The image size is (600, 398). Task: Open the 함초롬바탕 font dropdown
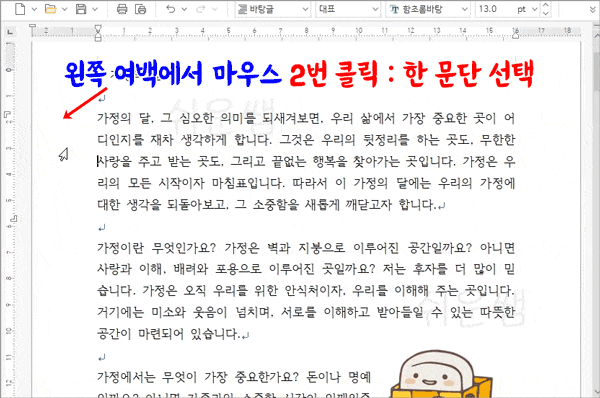pyautogui.click(x=427, y=9)
